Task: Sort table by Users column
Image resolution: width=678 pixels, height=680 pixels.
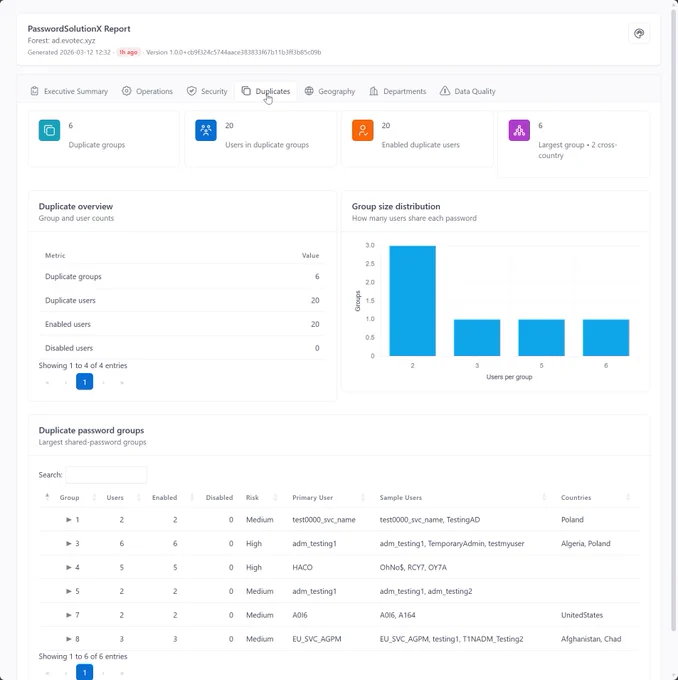Action: pyautogui.click(x=115, y=497)
